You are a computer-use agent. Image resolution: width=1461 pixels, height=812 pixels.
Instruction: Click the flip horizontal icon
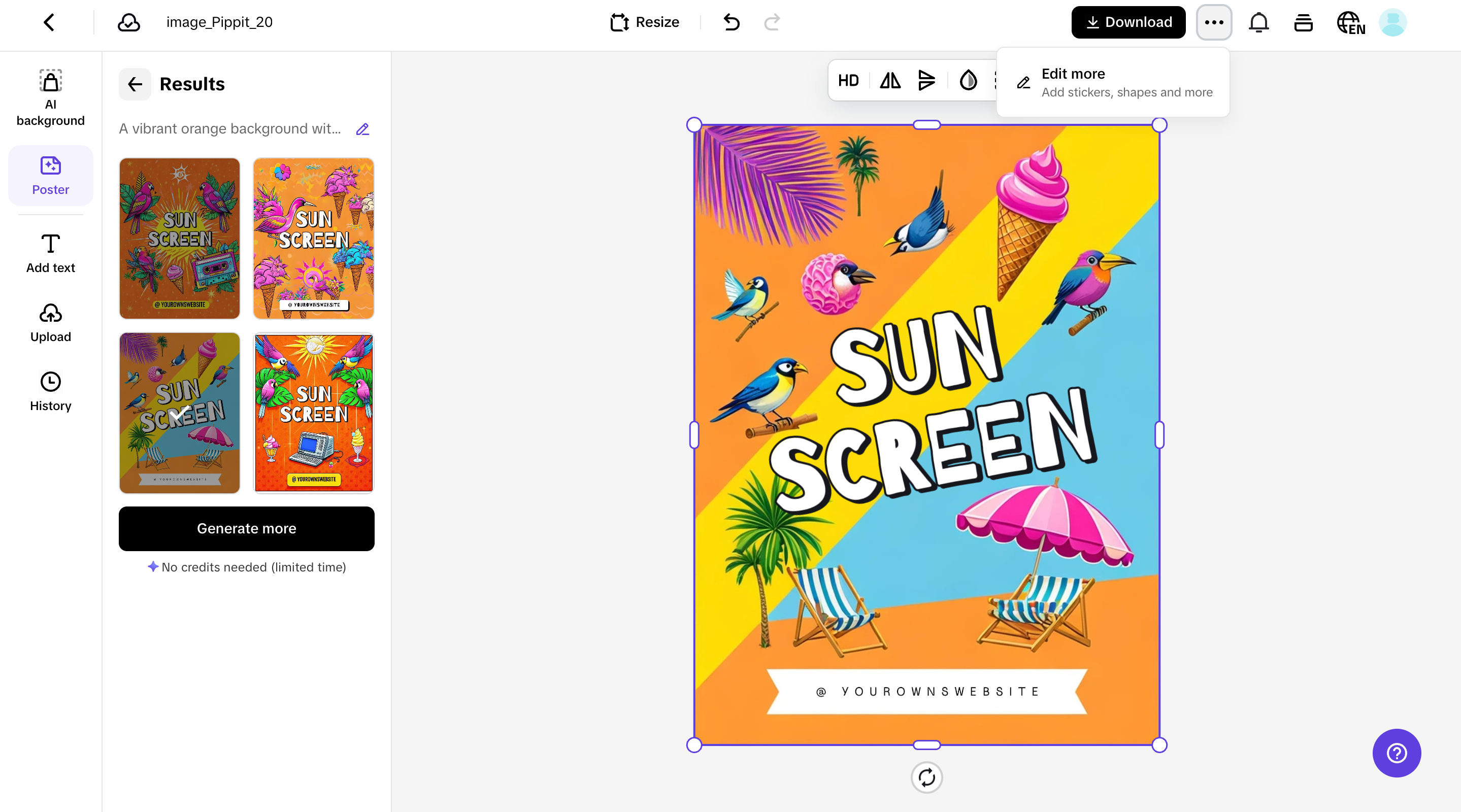890,81
